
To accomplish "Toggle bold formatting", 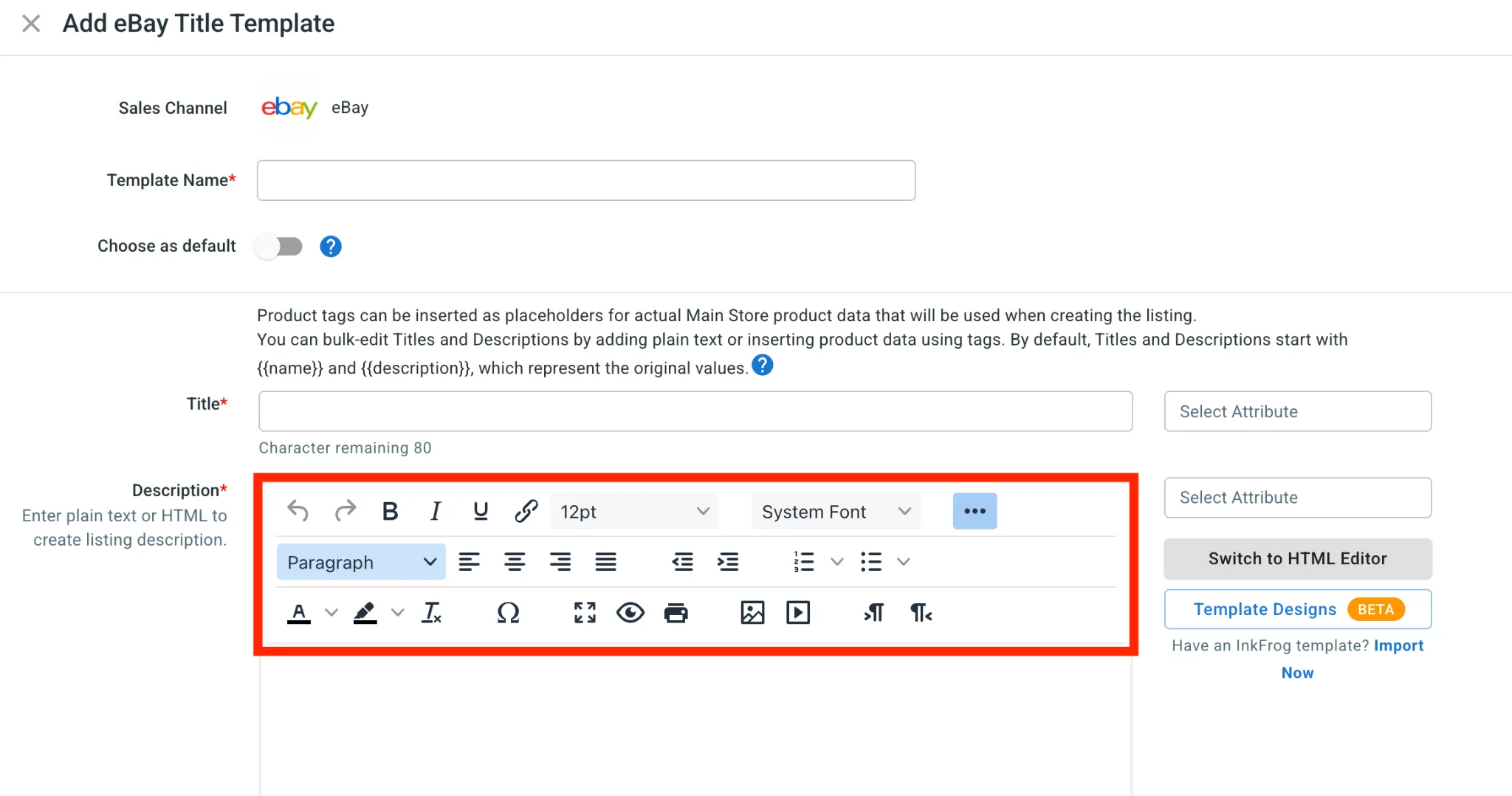I will coord(390,511).
